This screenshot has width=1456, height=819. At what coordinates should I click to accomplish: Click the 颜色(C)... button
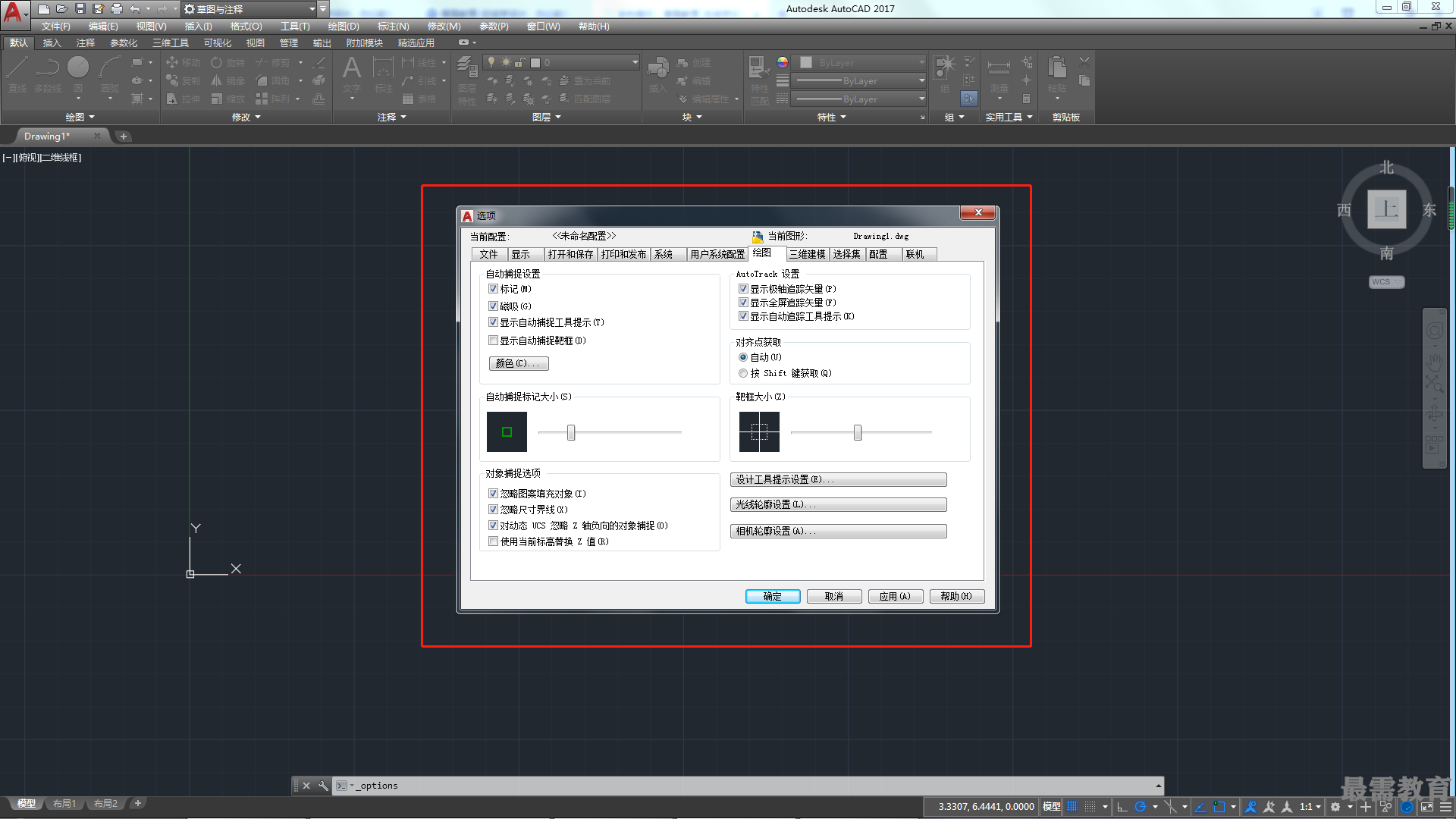tap(519, 363)
